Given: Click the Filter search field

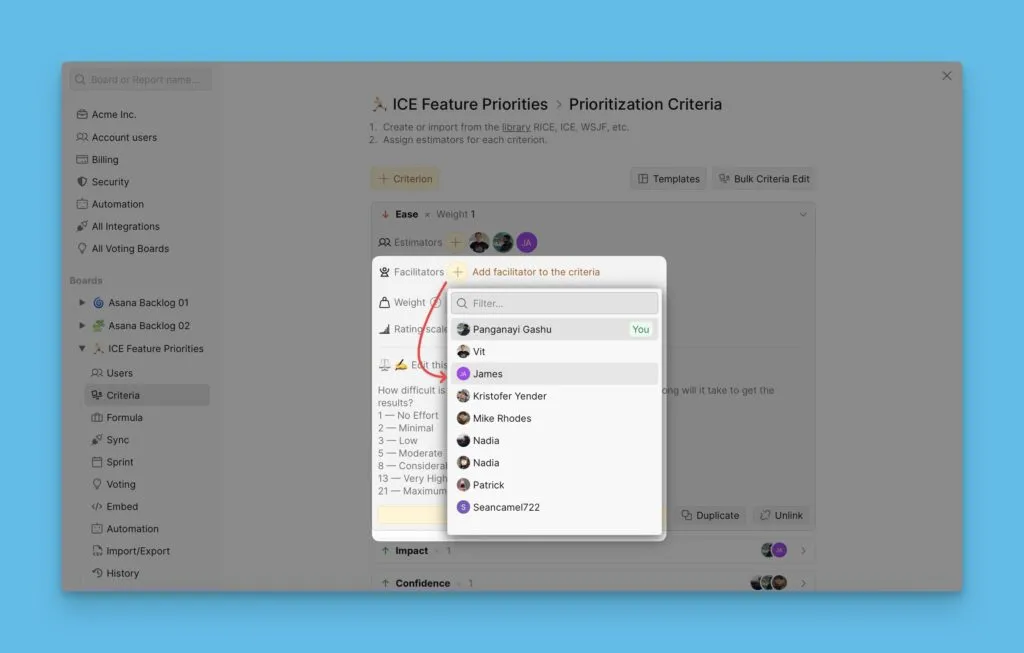Looking at the screenshot, I should (554, 303).
